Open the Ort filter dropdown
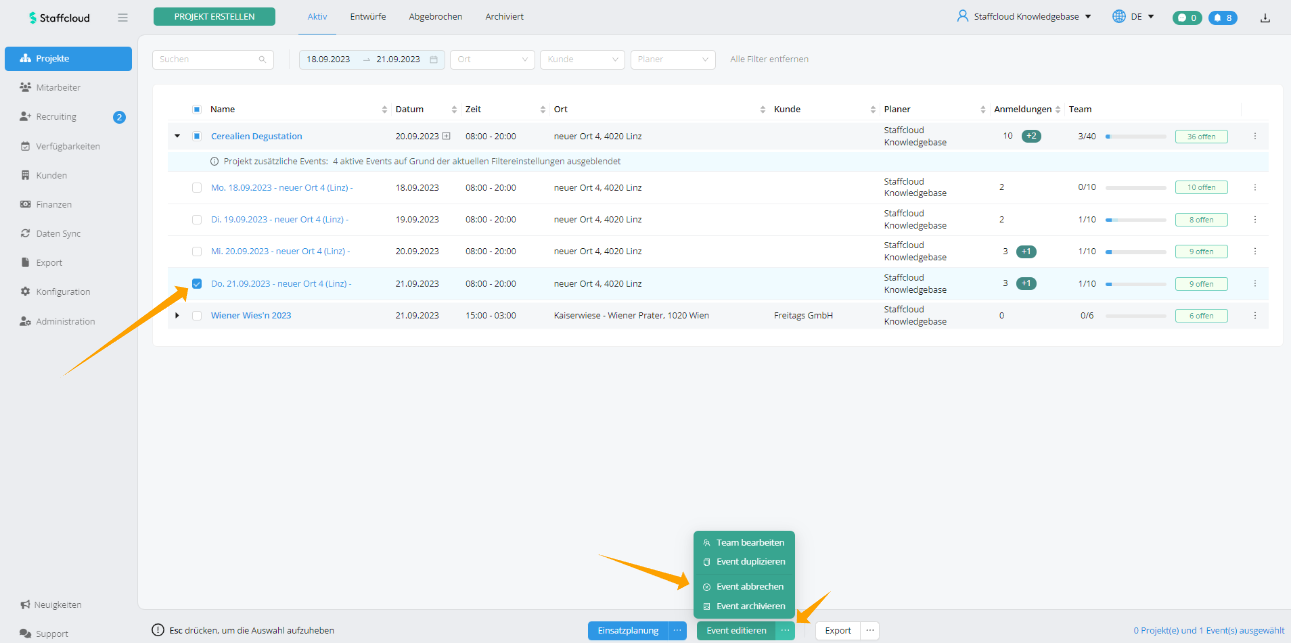Image resolution: width=1291 pixels, height=643 pixels. click(x=492, y=59)
